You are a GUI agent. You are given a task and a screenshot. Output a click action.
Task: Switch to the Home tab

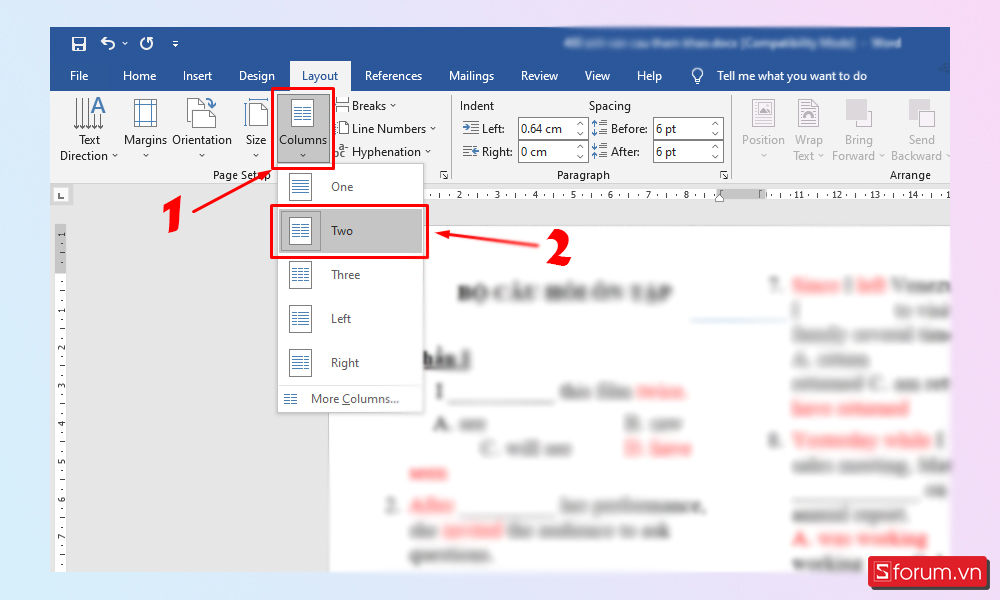[x=140, y=76]
